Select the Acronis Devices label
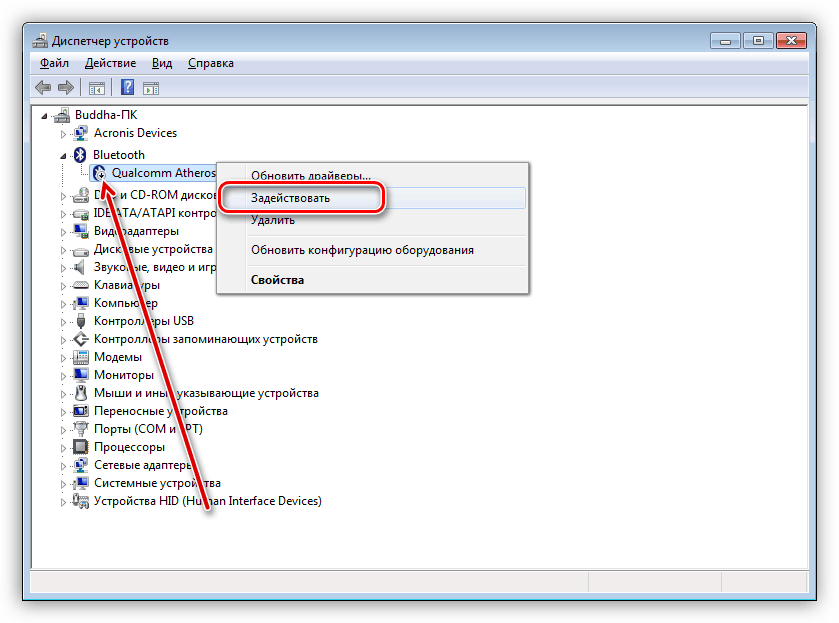 135,133
